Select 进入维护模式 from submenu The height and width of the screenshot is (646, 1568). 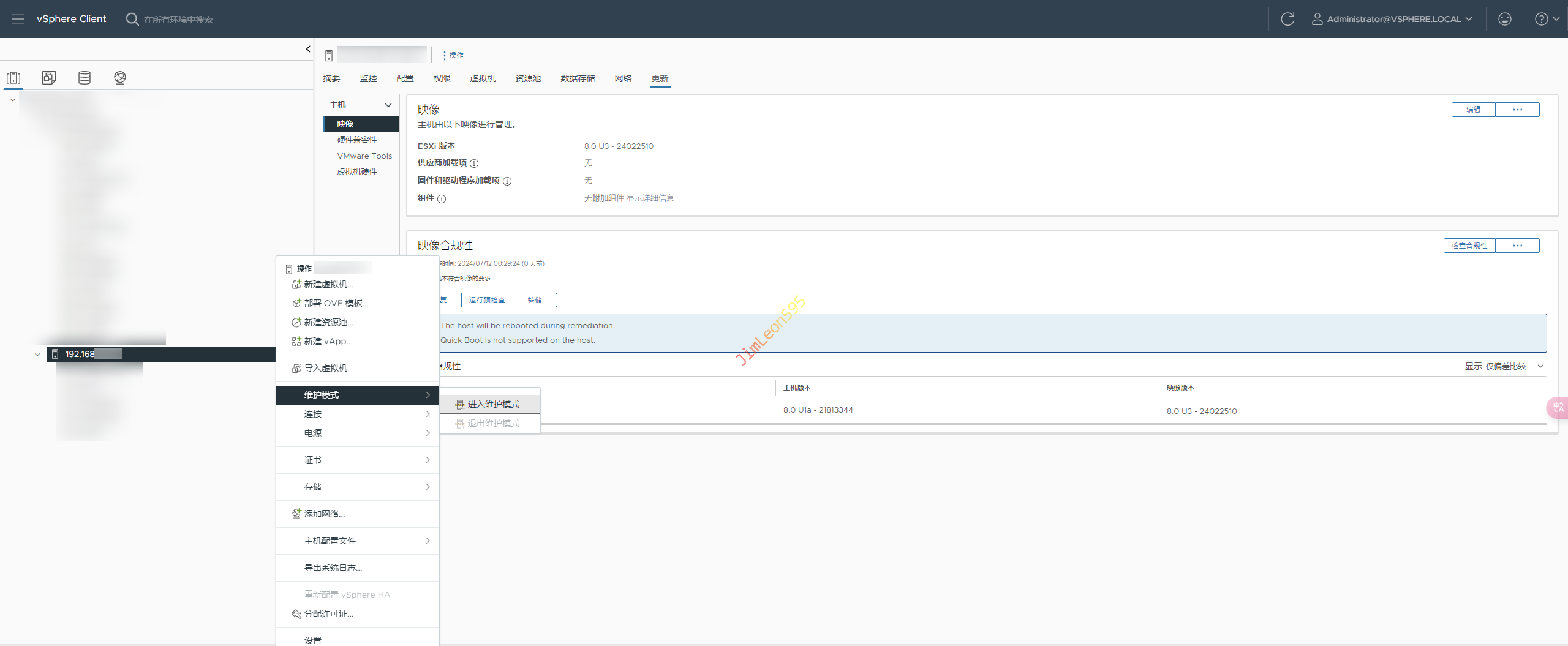click(493, 404)
